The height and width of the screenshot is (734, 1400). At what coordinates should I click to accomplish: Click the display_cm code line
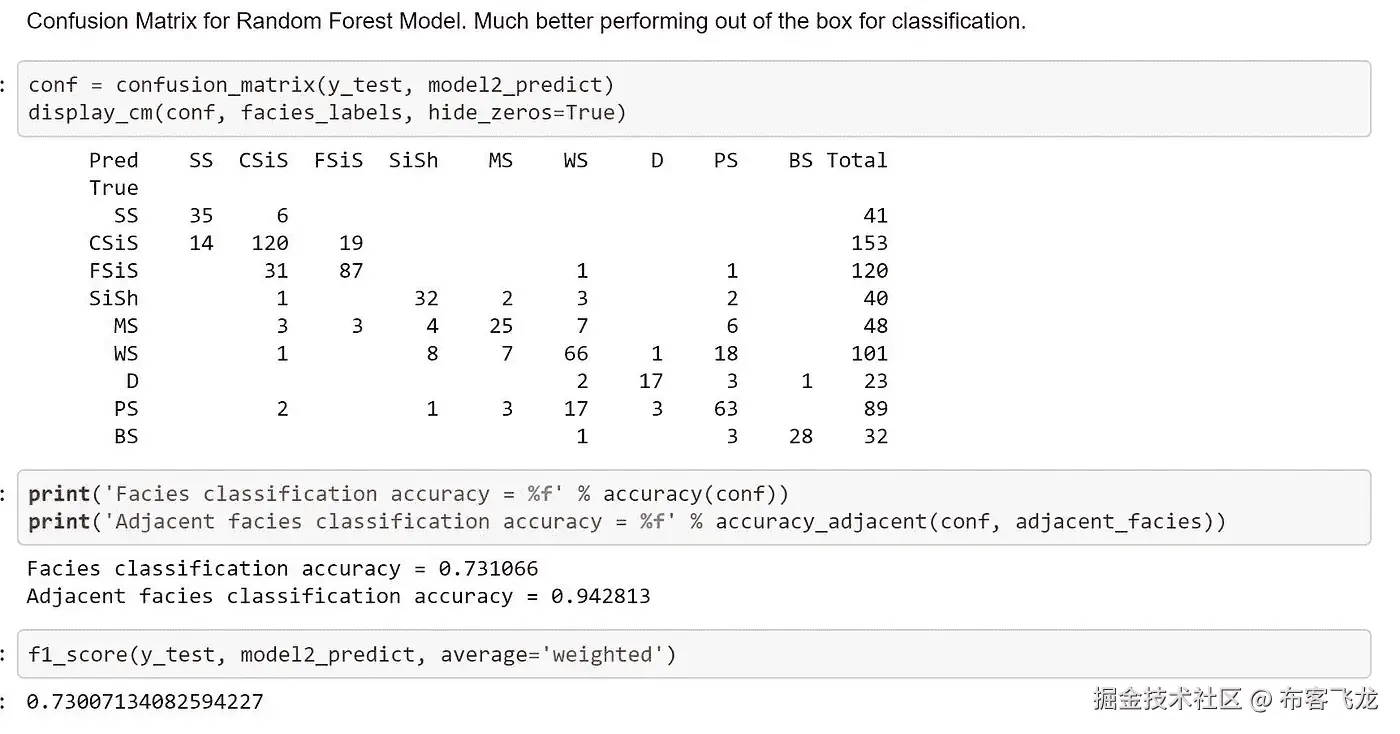pos(326,112)
